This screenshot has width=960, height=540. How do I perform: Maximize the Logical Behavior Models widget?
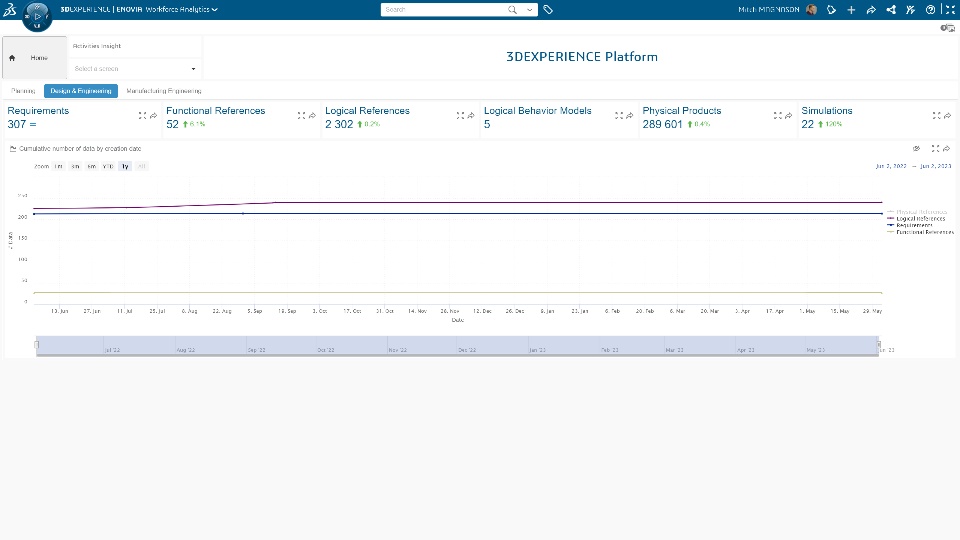pyautogui.click(x=619, y=115)
